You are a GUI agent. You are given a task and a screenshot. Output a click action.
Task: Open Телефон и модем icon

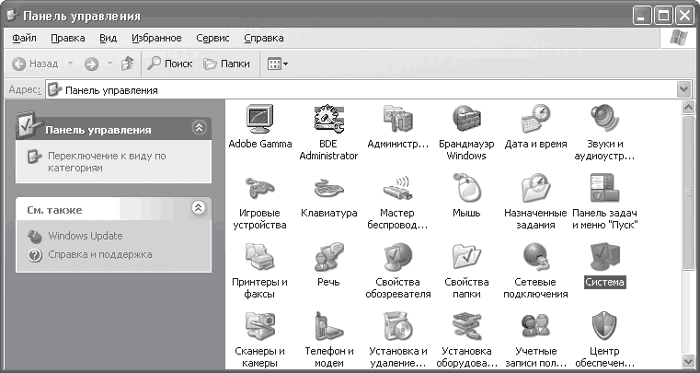[x=329, y=326]
